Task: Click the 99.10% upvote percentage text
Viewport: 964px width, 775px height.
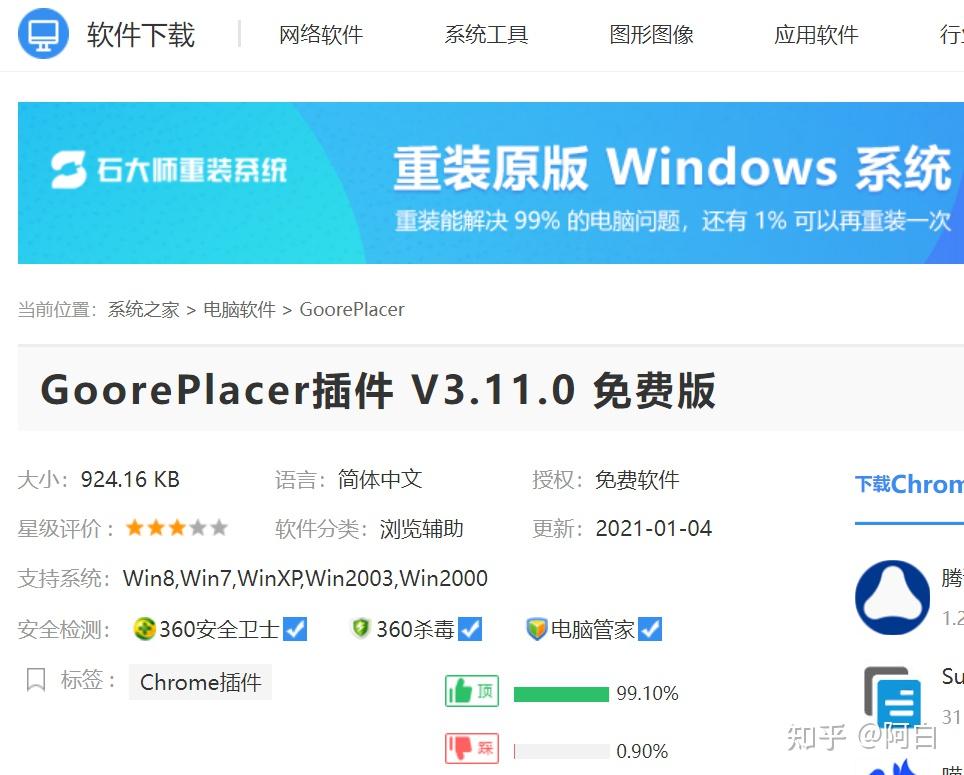Action: coord(647,694)
